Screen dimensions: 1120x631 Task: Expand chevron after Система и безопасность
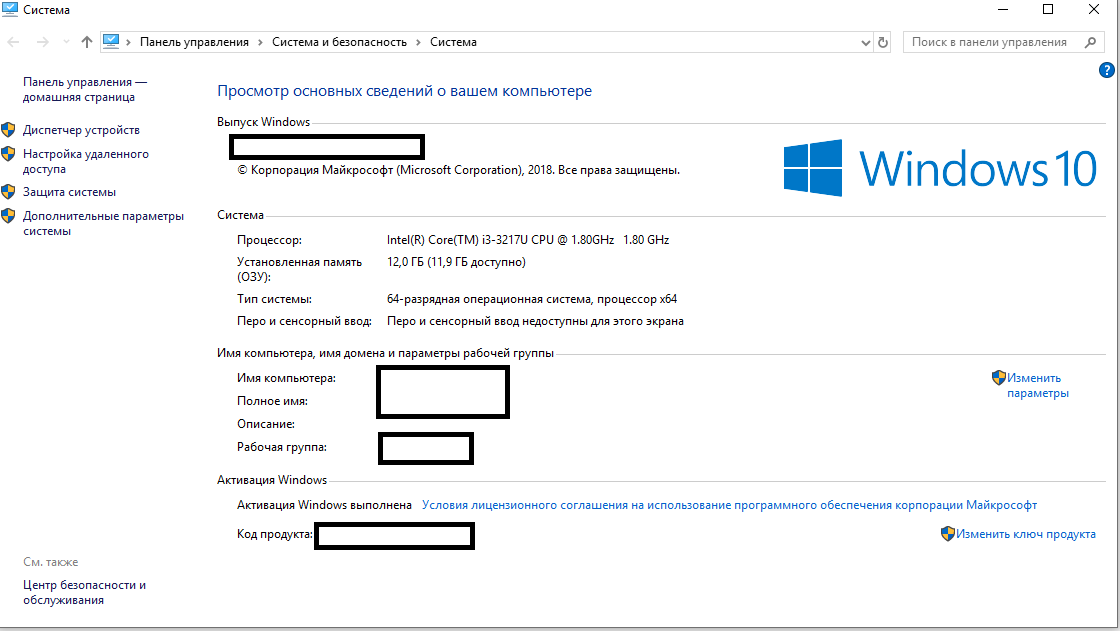(419, 42)
